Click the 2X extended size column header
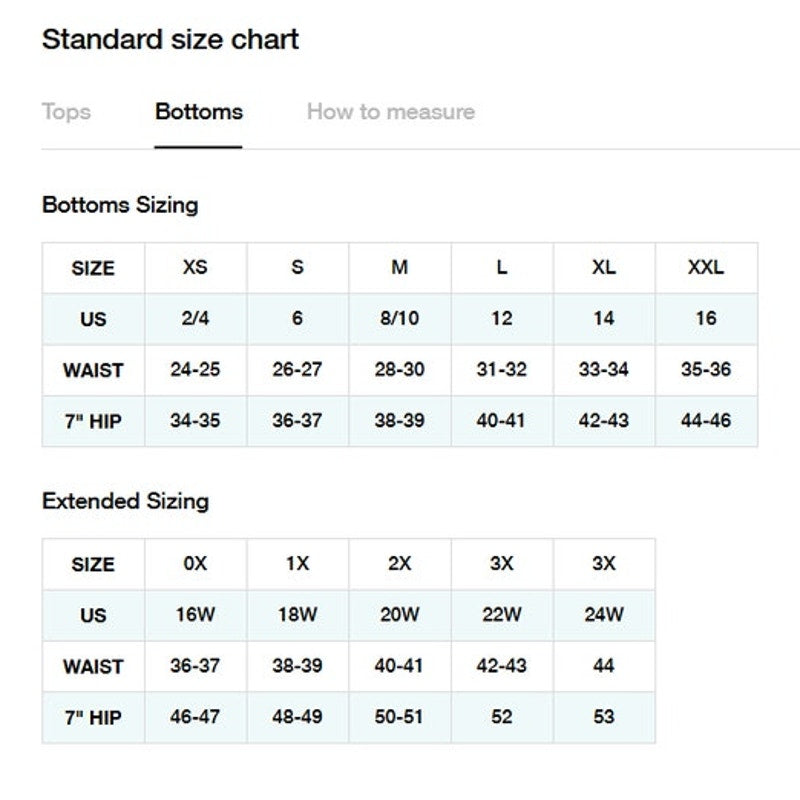 point(400,564)
